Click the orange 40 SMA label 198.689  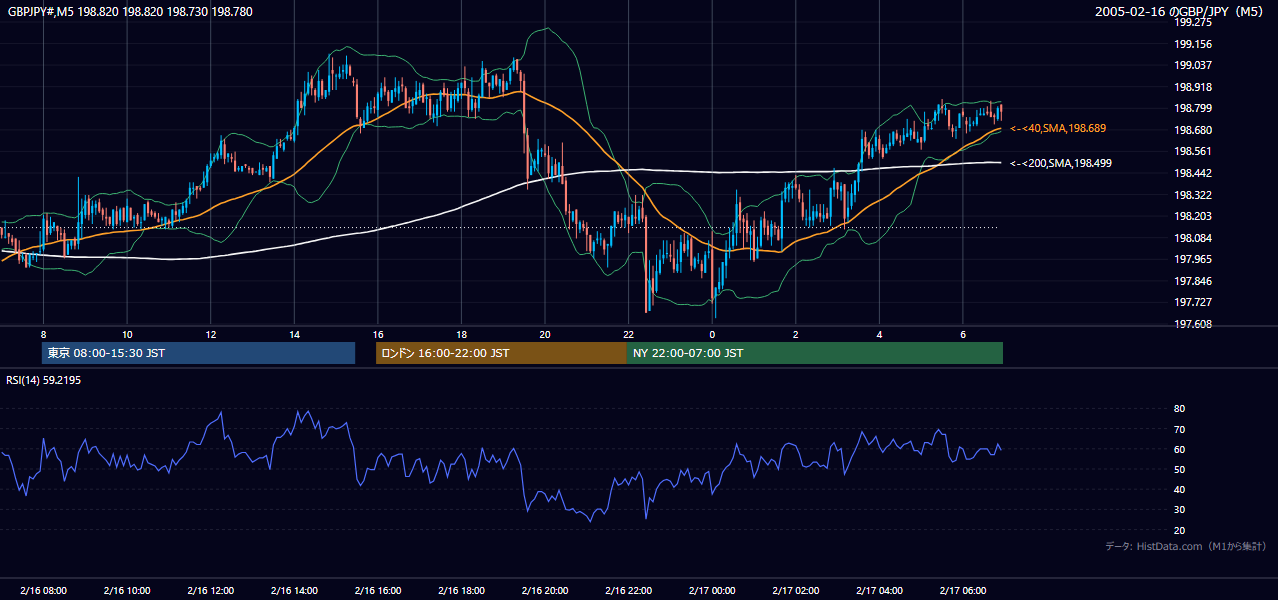[x=1058, y=129]
